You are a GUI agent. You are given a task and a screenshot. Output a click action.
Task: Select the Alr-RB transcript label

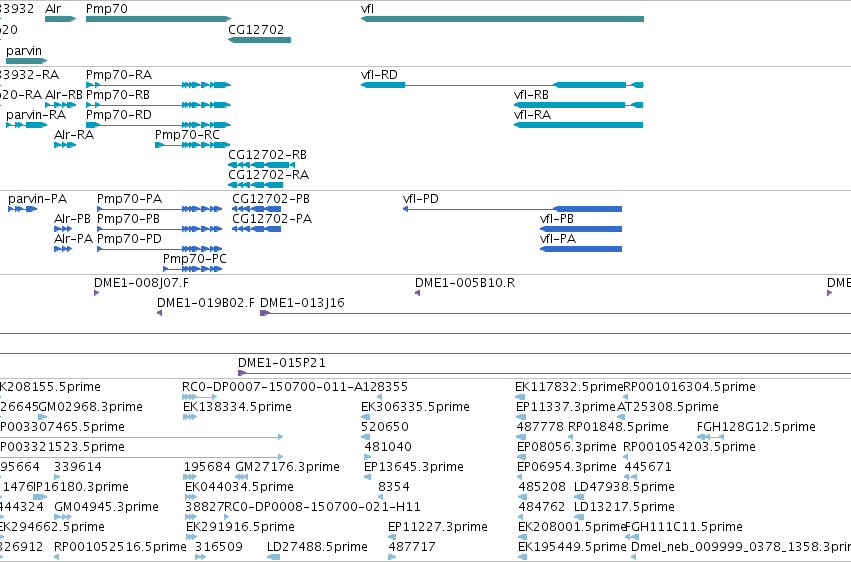coord(63,94)
